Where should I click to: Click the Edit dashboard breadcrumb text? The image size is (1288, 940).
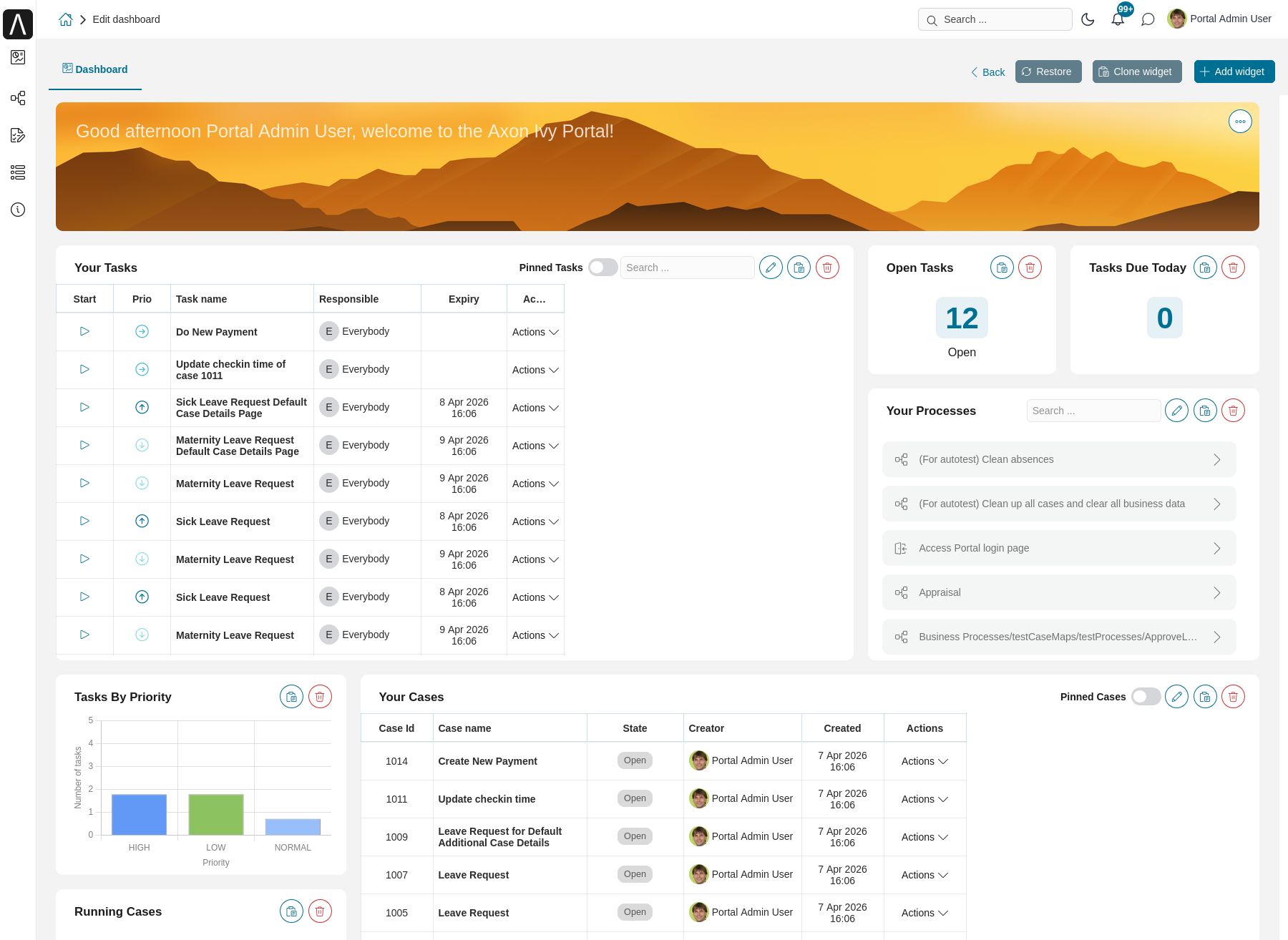click(x=126, y=19)
